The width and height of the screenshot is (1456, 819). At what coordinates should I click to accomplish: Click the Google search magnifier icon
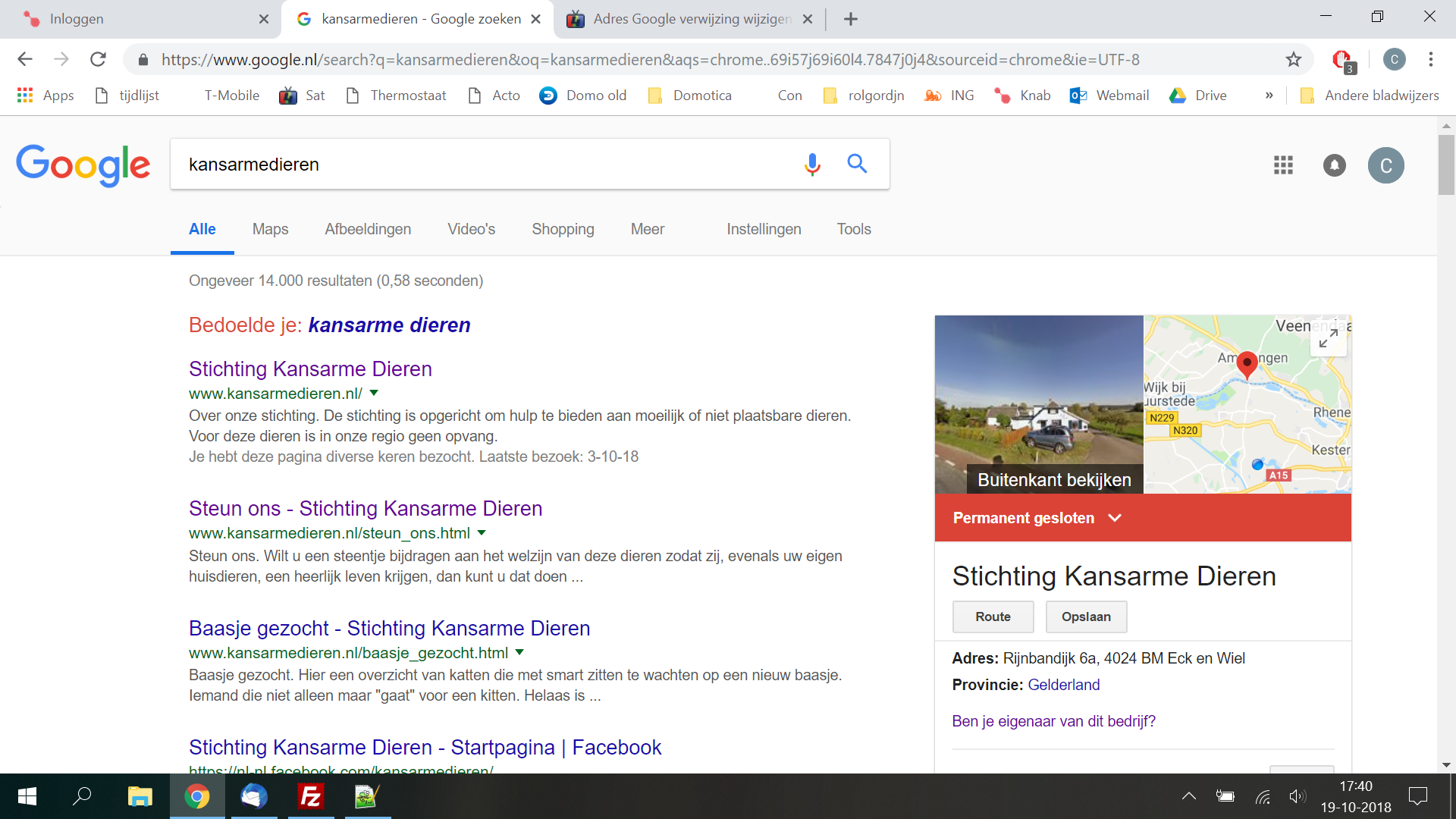click(857, 164)
